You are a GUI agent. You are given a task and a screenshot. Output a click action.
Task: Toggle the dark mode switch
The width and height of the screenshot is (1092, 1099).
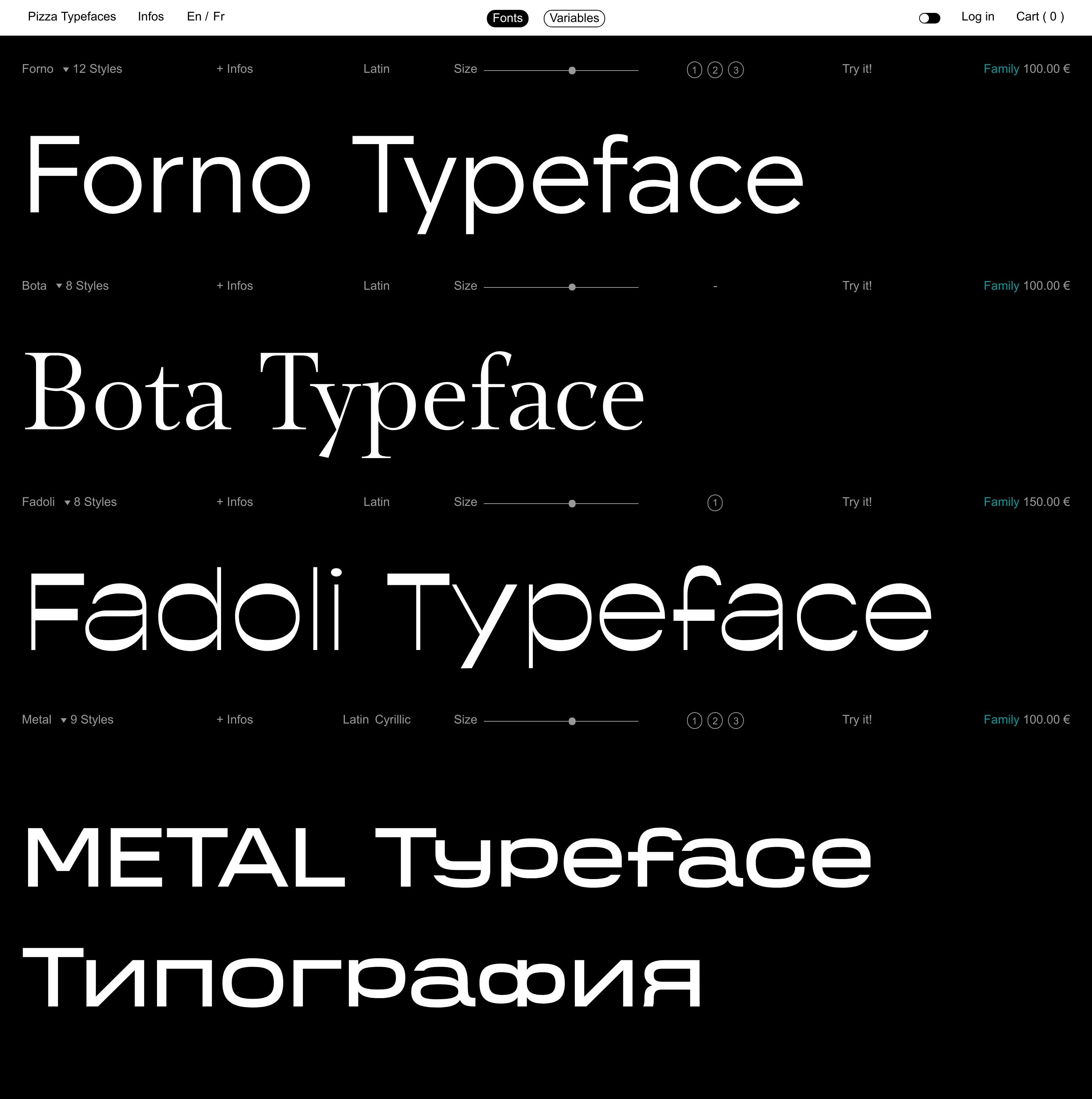pos(929,18)
